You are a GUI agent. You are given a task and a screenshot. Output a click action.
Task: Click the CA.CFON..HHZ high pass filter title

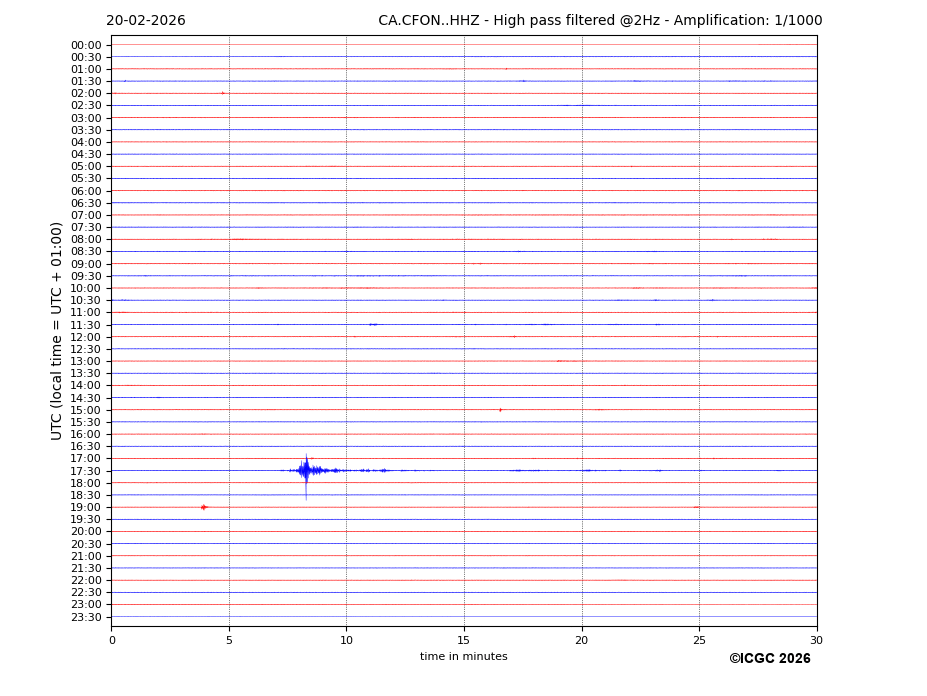point(600,21)
